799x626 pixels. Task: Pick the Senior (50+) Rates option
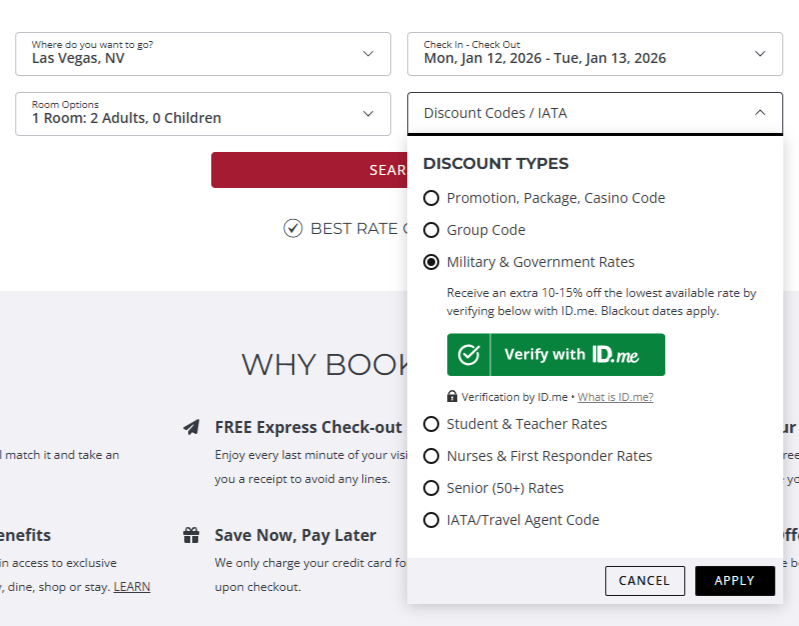tap(431, 488)
